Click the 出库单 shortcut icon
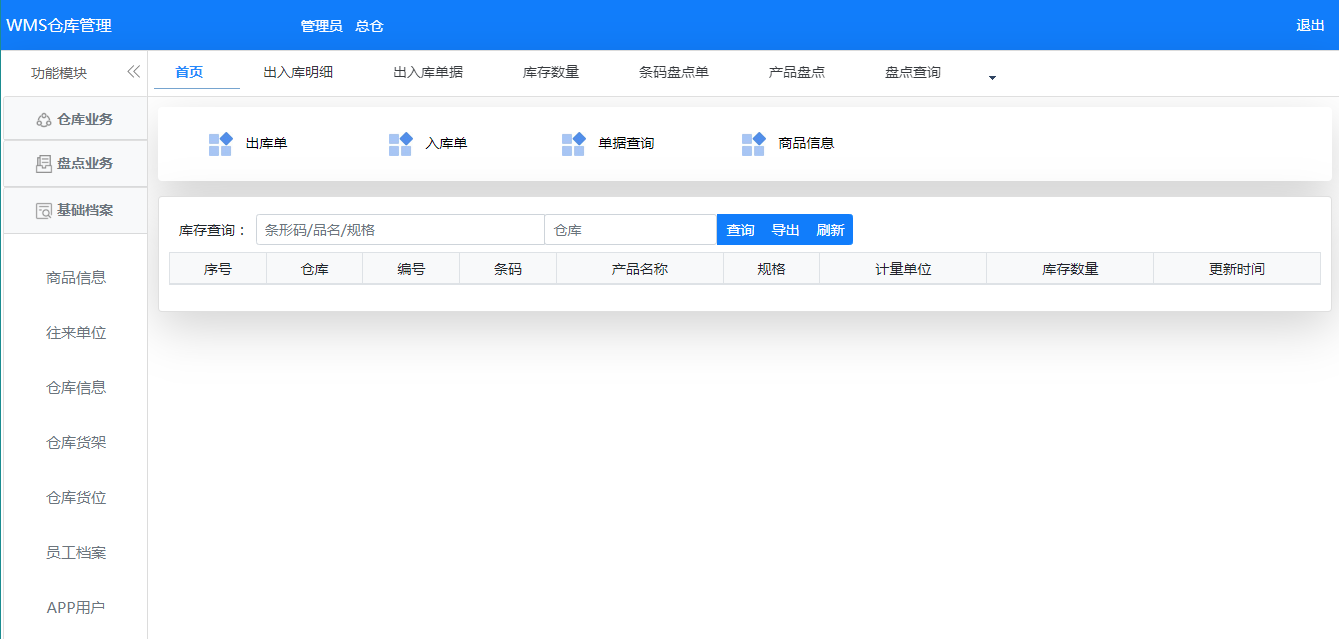 pos(220,144)
